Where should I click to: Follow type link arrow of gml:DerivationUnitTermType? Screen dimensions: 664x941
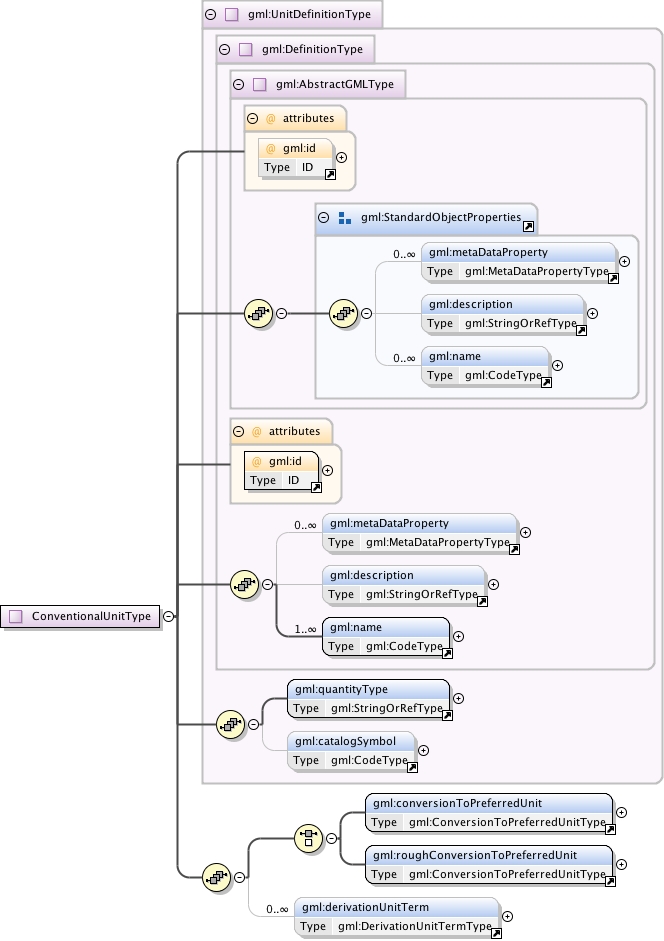pos(496,933)
